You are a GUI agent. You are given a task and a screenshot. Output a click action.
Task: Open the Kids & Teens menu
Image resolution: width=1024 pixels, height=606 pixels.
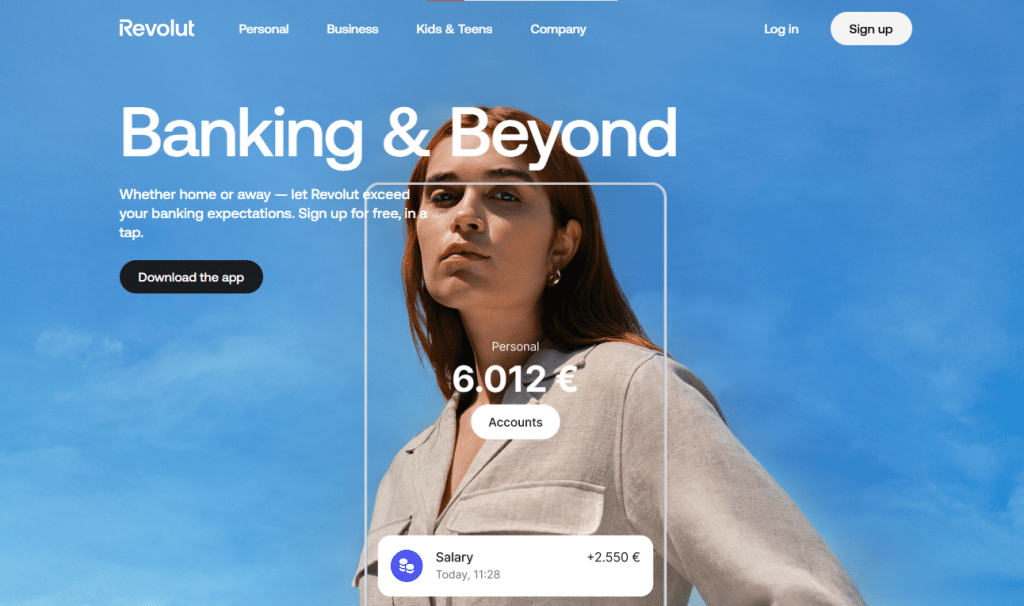point(454,29)
